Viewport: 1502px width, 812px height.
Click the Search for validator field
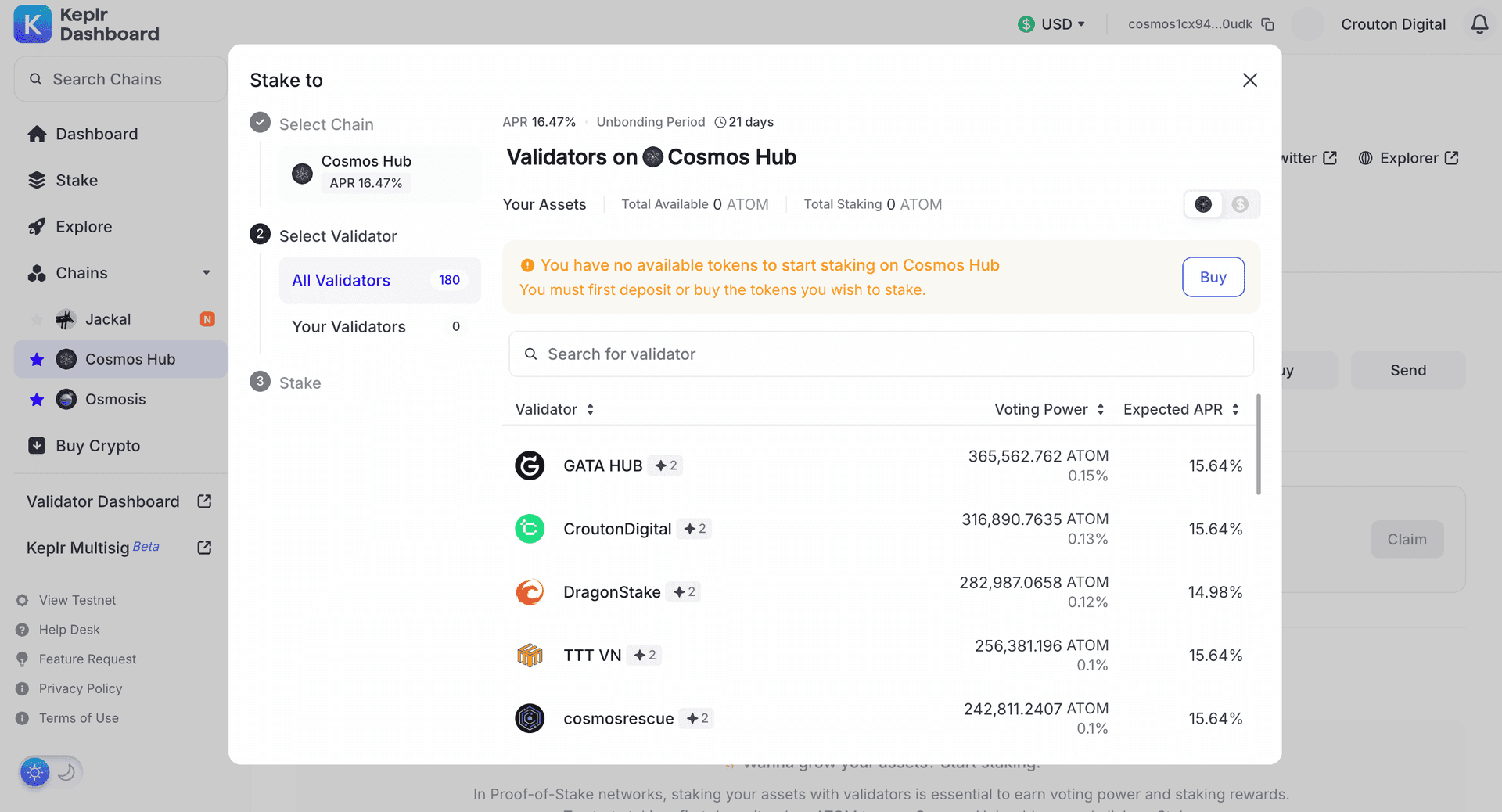pyautogui.click(x=881, y=354)
